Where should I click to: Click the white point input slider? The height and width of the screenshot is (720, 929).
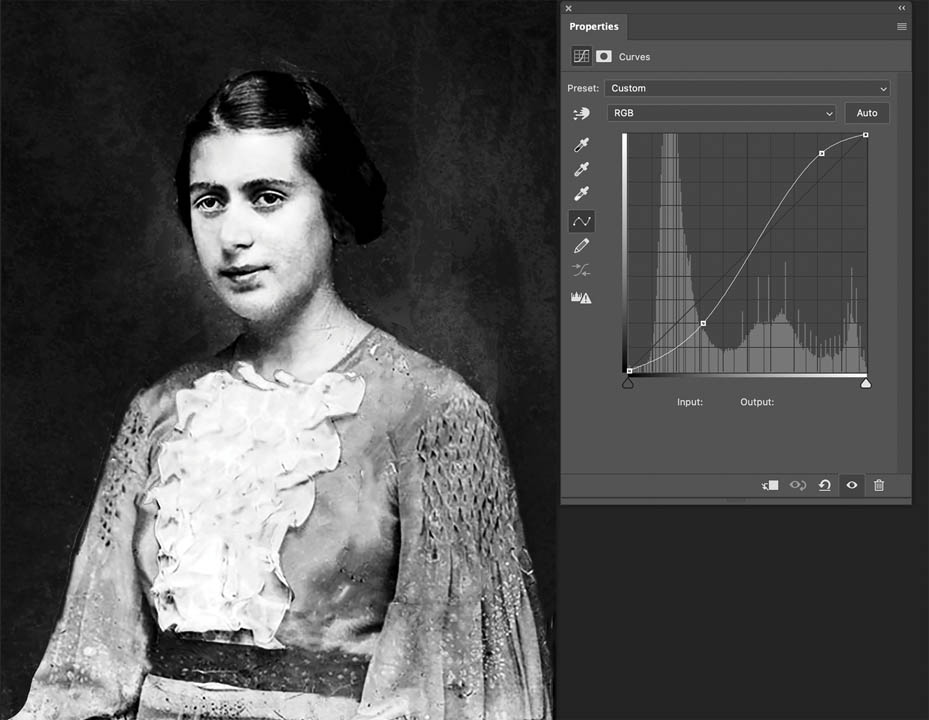[x=866, y=382]
